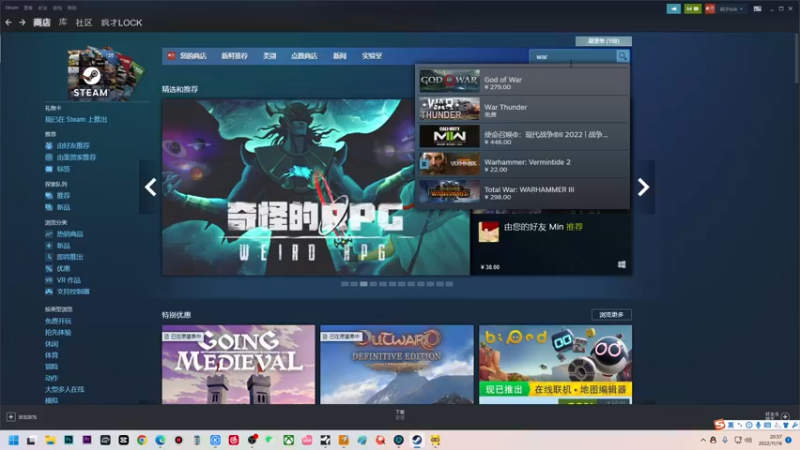Screen dimensions: 800x450
Task: Open friends and chat plus icon
Action: [785, 416]
